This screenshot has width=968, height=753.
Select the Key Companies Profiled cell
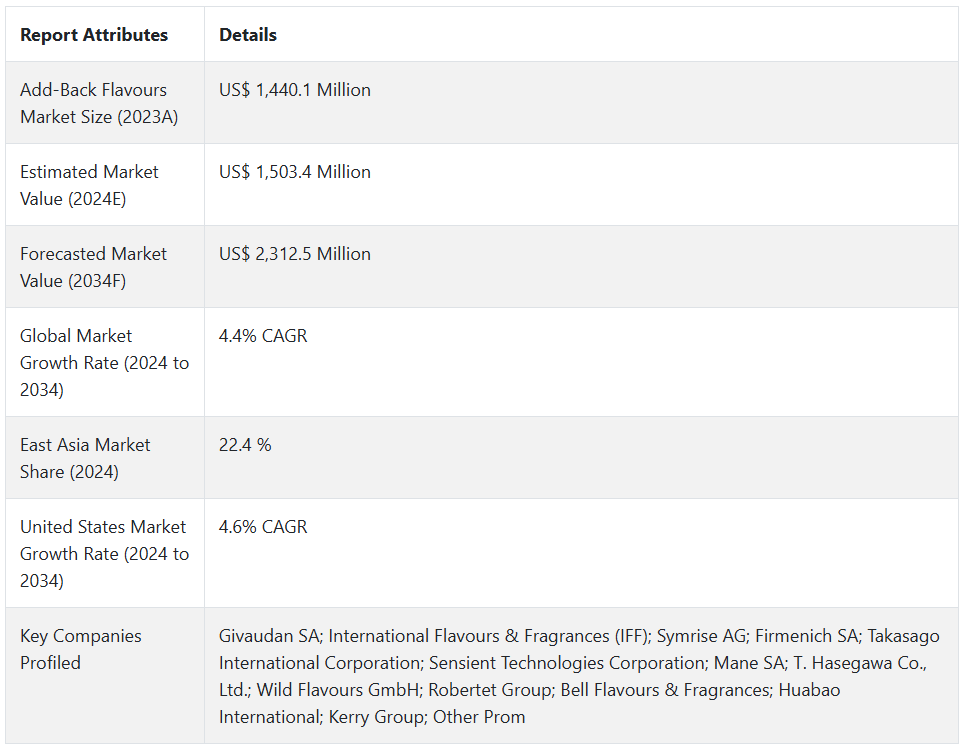point(80,649)
